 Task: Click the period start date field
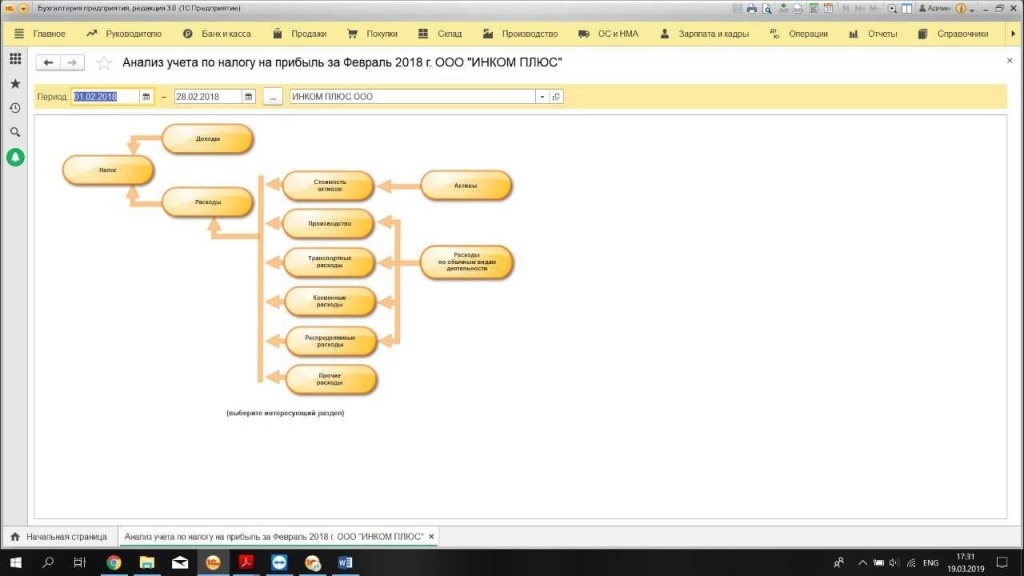click(x=105, y=97)
